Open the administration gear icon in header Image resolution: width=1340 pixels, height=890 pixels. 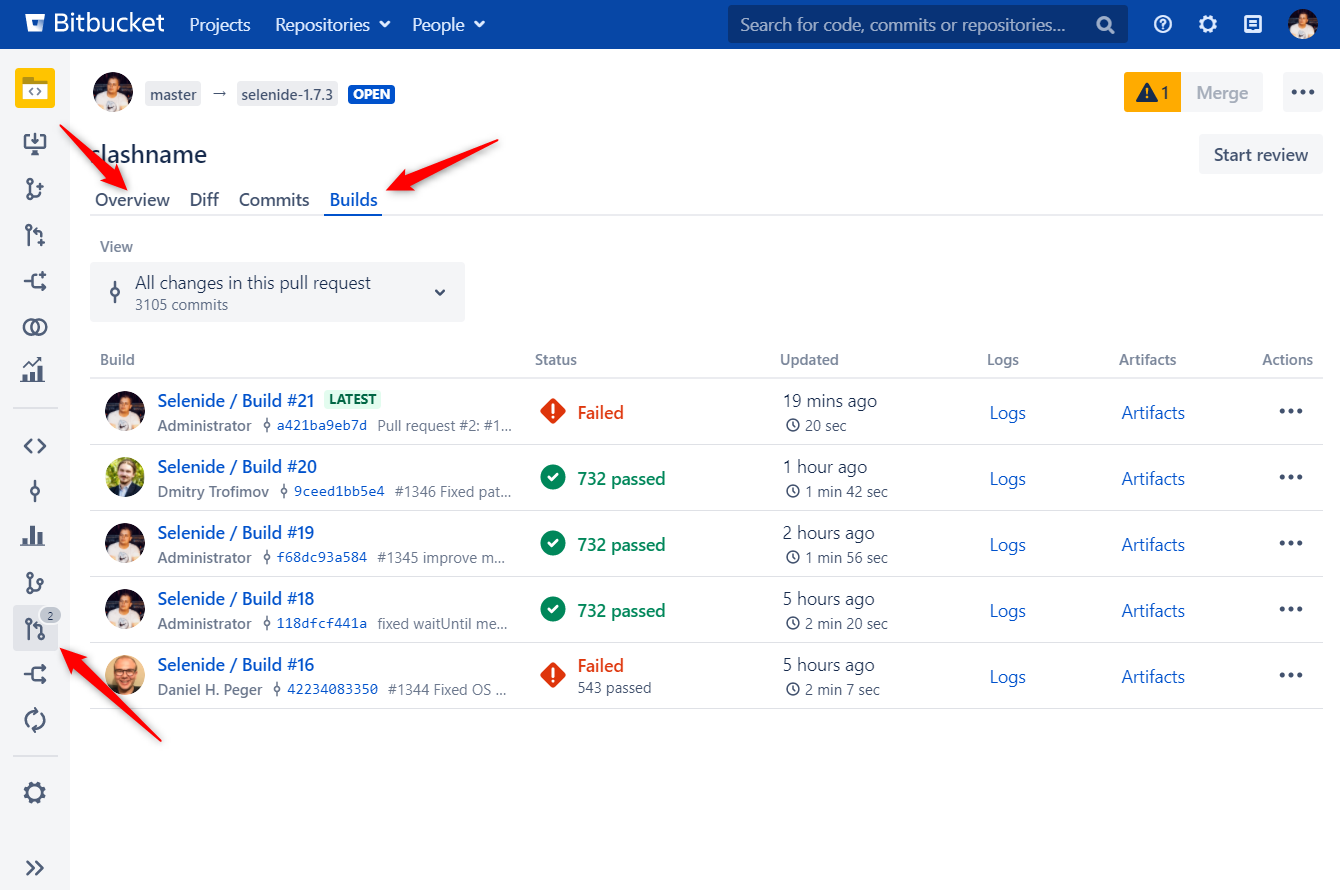(x=1208, y=25)
